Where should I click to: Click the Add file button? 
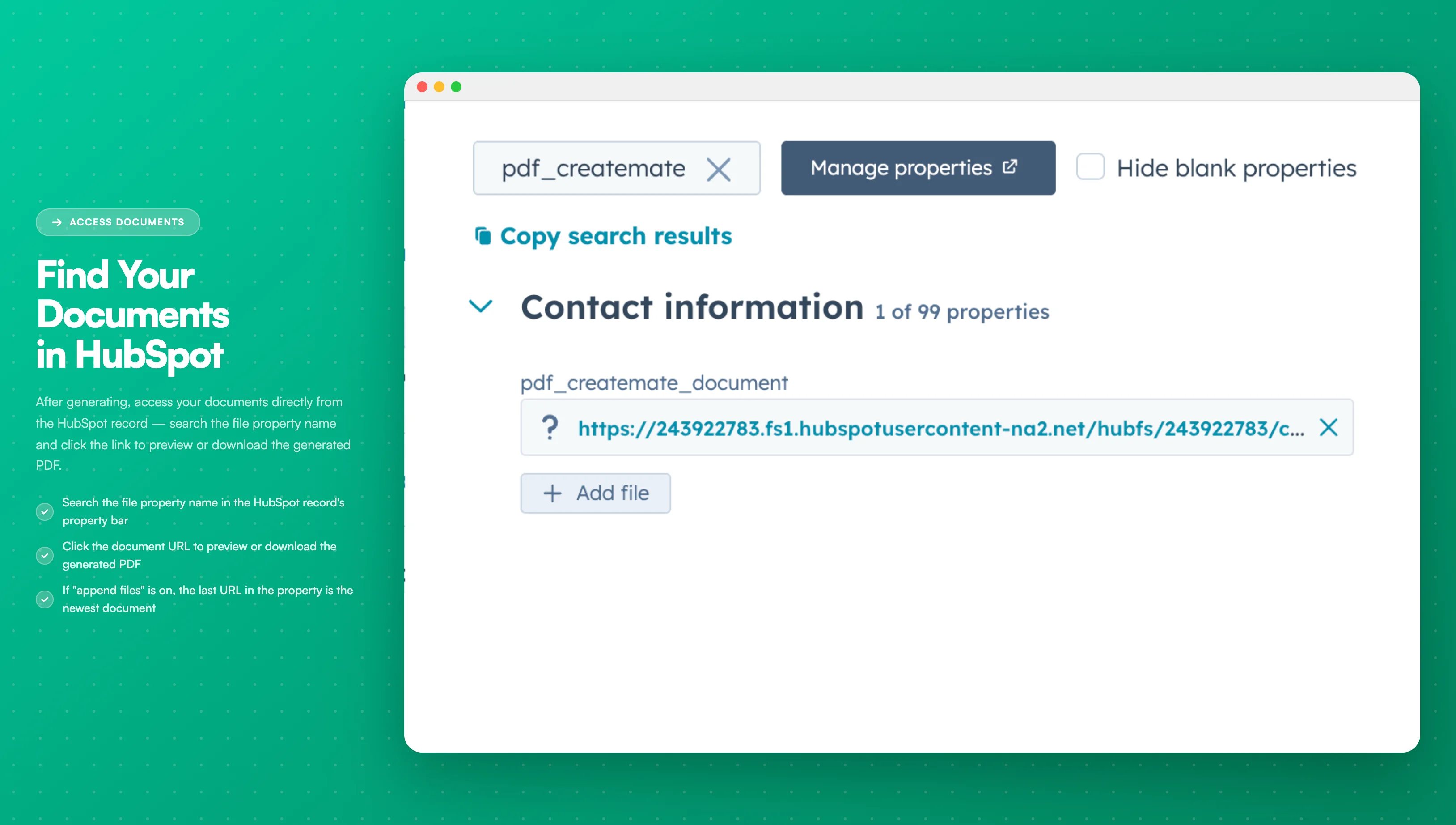pos(595,493)
